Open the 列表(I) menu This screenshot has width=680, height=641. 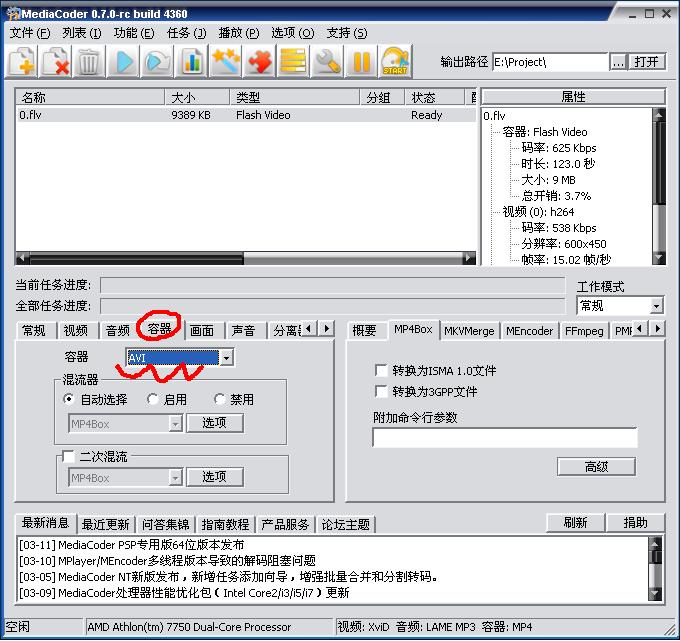click(x=82, y=33)
